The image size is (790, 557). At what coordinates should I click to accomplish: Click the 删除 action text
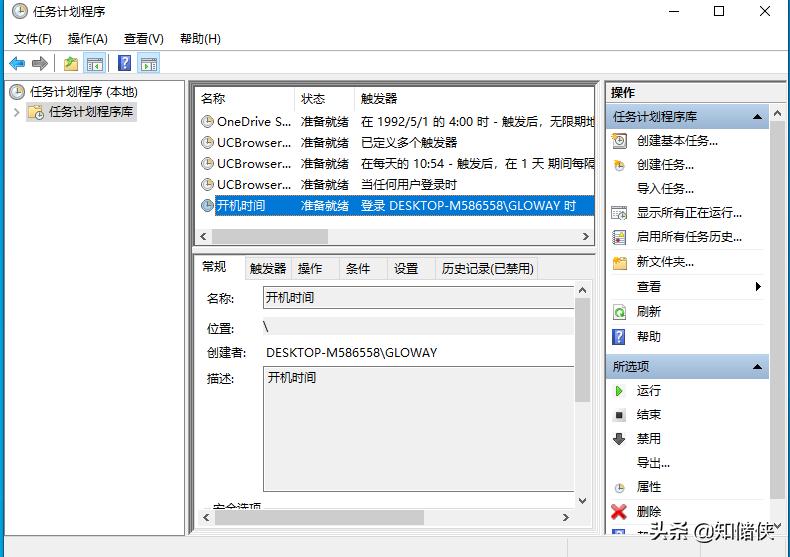tap(648, 512)
